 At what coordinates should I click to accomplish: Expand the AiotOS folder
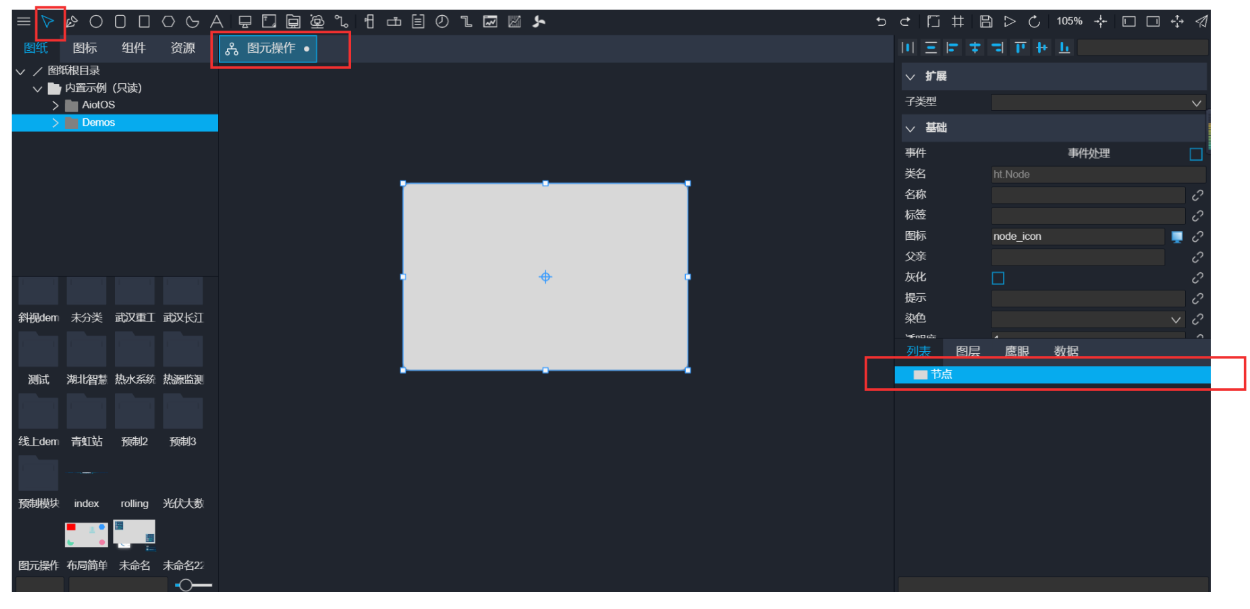(x=56, y=105)
